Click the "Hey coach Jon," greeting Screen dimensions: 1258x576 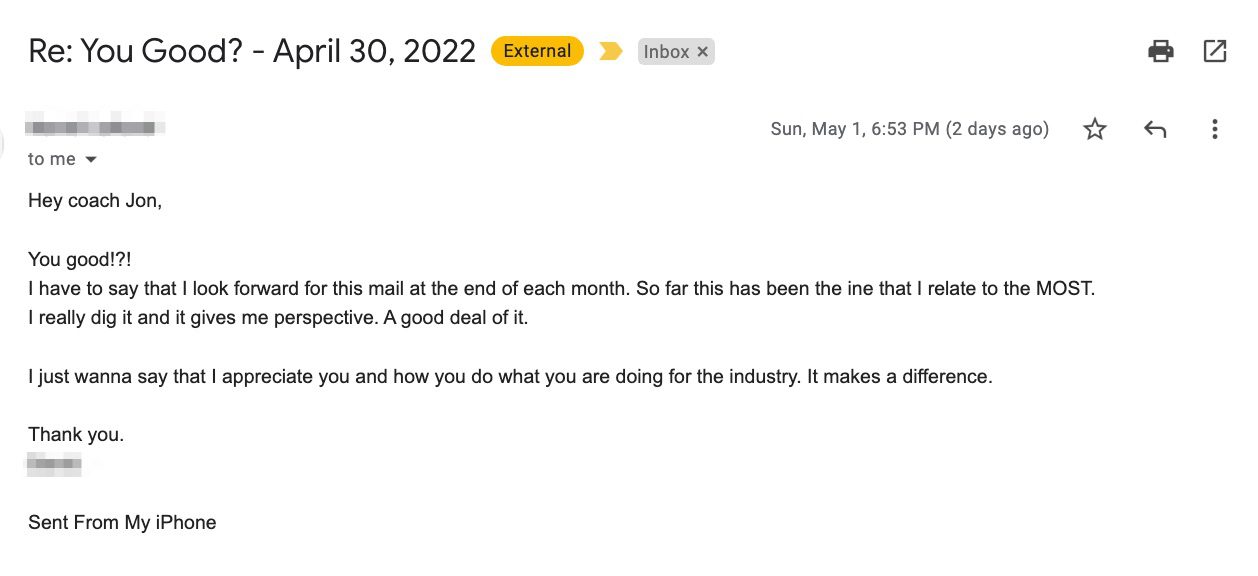[95, 200]
